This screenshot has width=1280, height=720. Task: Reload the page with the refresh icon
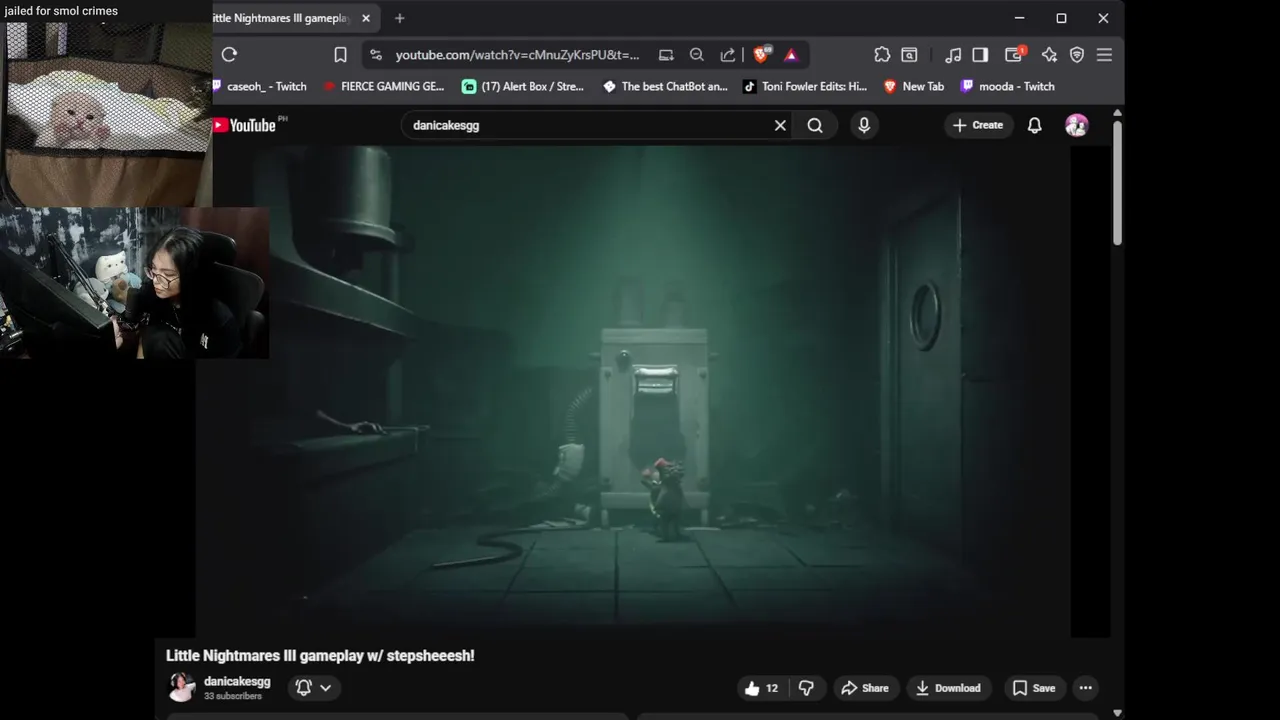pyautogui.click(x=229, y=55)
